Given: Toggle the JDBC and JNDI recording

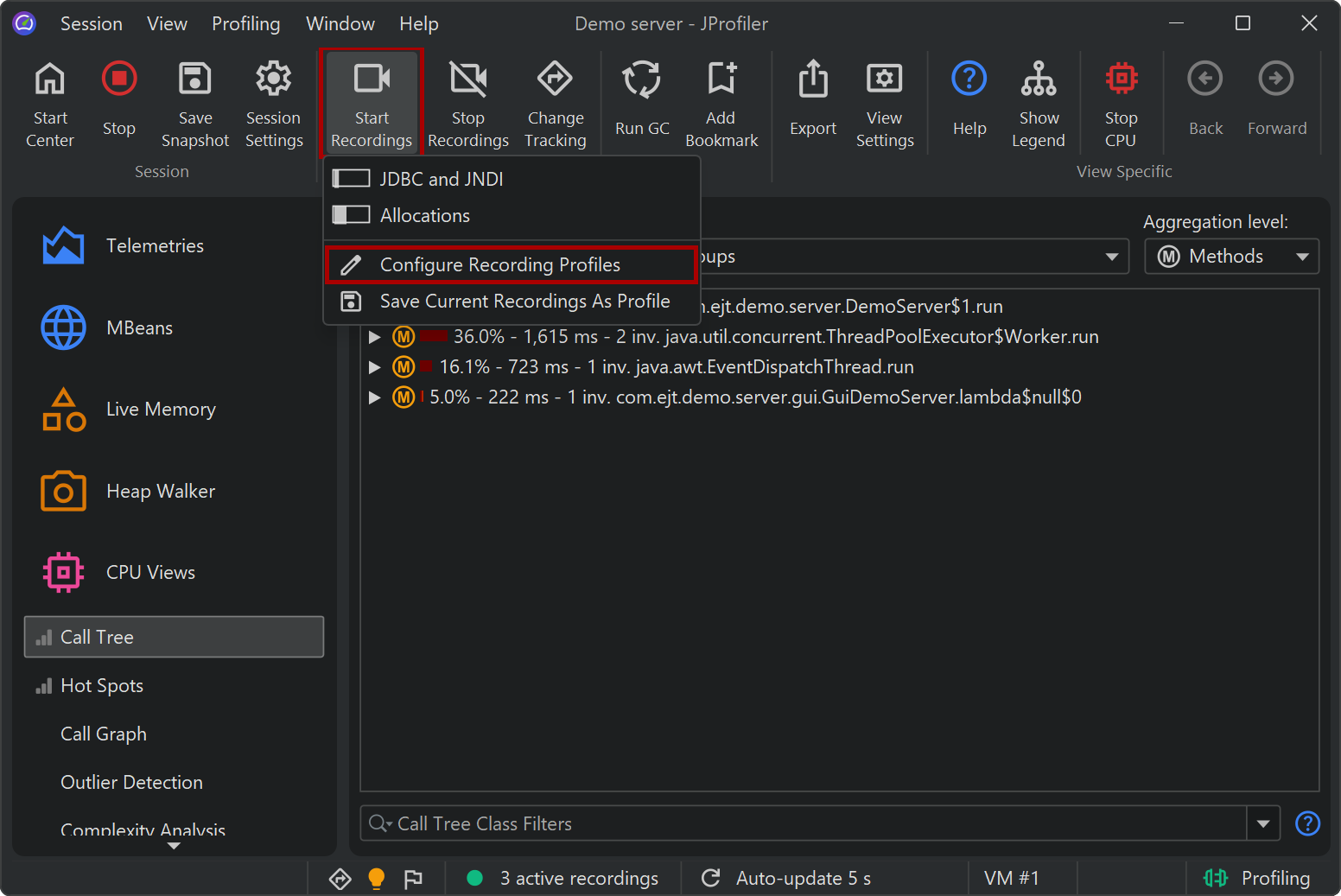Looking at the screenshot, I should click(352, 179).
